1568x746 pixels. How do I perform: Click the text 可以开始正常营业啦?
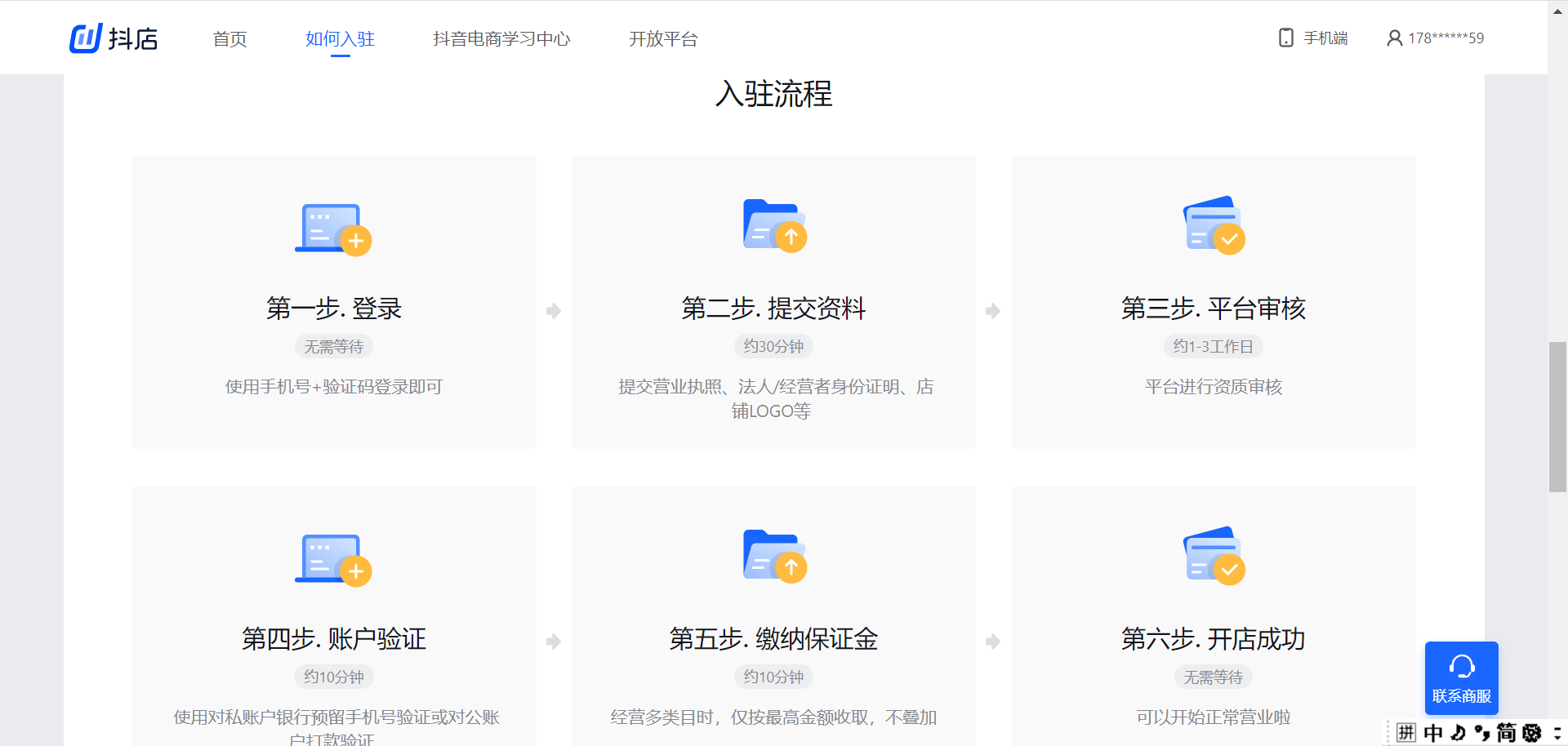point(1214,717)
